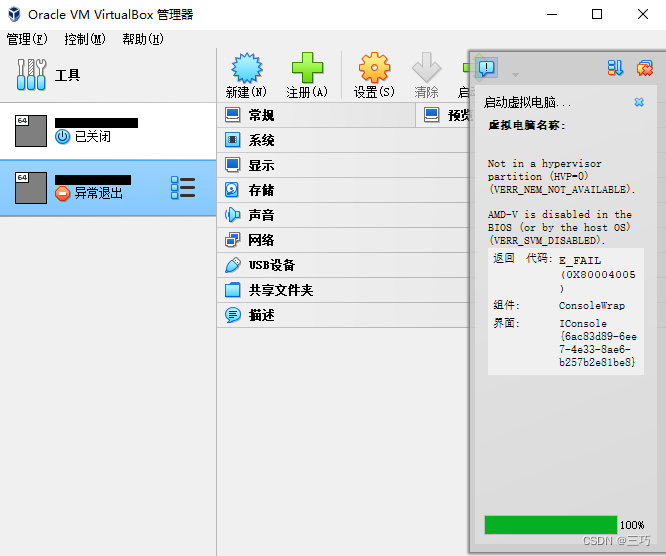This screenshot has width=666, height=556.
Task: Click the 存储 disk icon
Action: pyautogui.click(x=232, y=190)
